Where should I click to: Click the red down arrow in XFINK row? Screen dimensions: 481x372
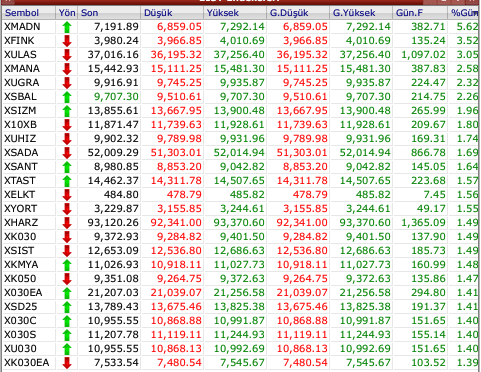tap(67, 41)
